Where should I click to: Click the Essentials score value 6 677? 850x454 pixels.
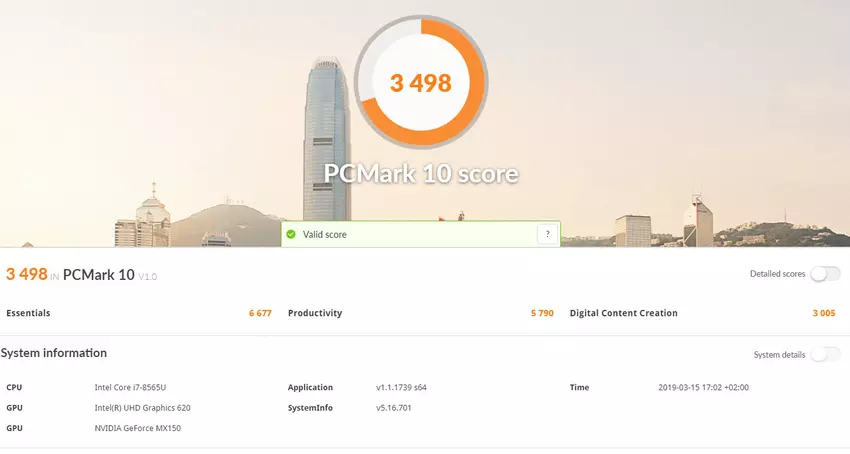(260, 313)
